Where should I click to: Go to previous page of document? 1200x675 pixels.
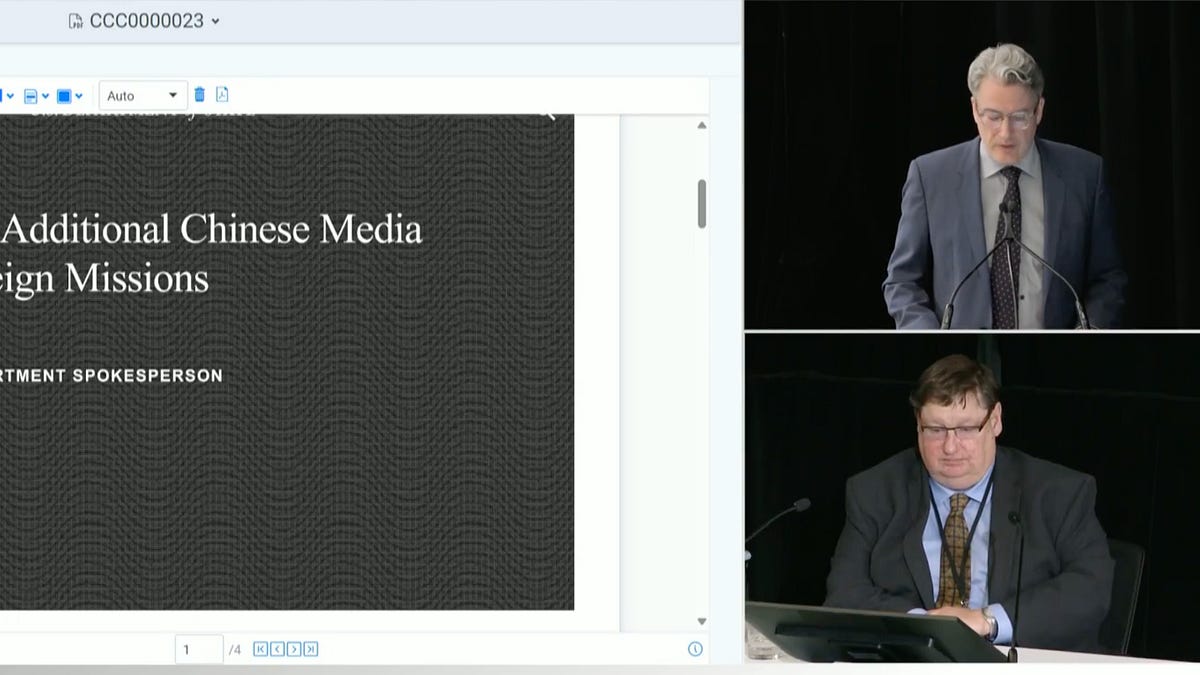pyautogui.click(x=277, y=649)
